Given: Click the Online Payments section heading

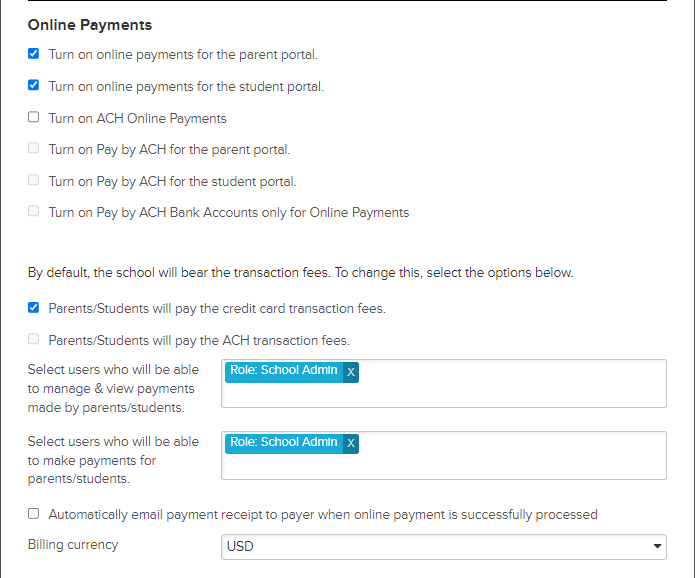Looking at the screenshot, I should 90,25.
